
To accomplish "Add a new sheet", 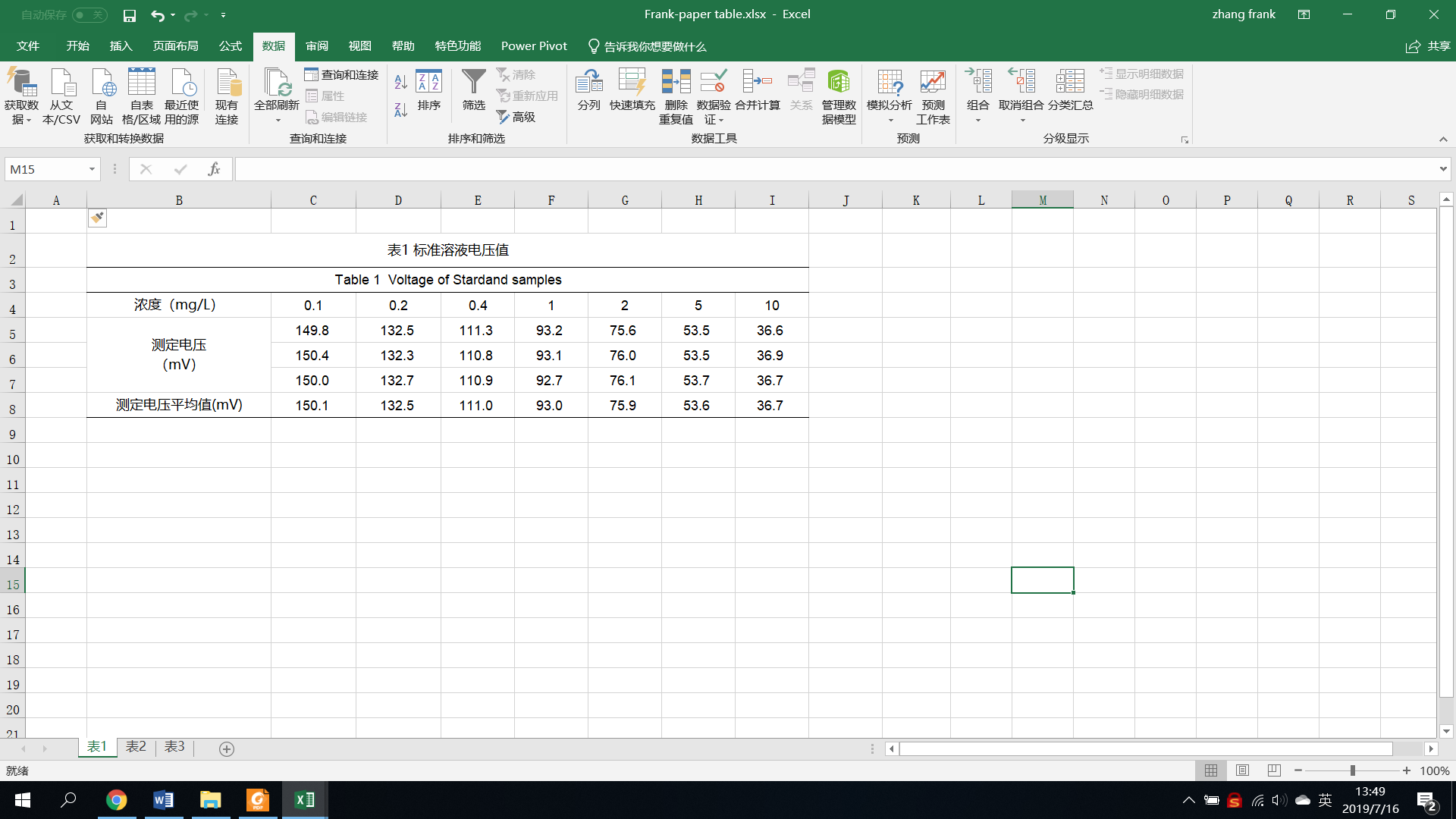I will pyautogui.click(x=226, y=749).
